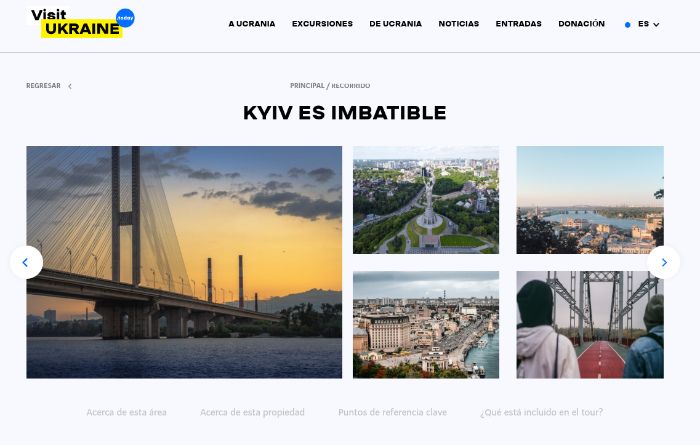
Task: Click the Regresar back link
Action: [43, 86]
